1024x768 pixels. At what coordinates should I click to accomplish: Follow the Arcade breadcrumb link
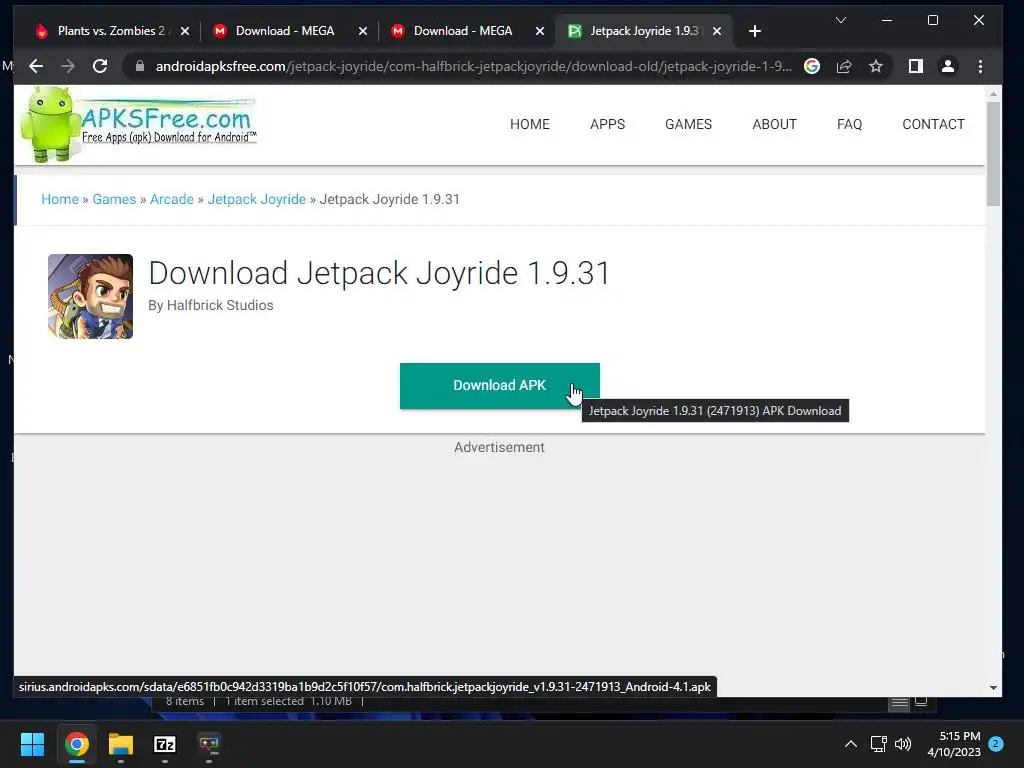coord(172,199)
